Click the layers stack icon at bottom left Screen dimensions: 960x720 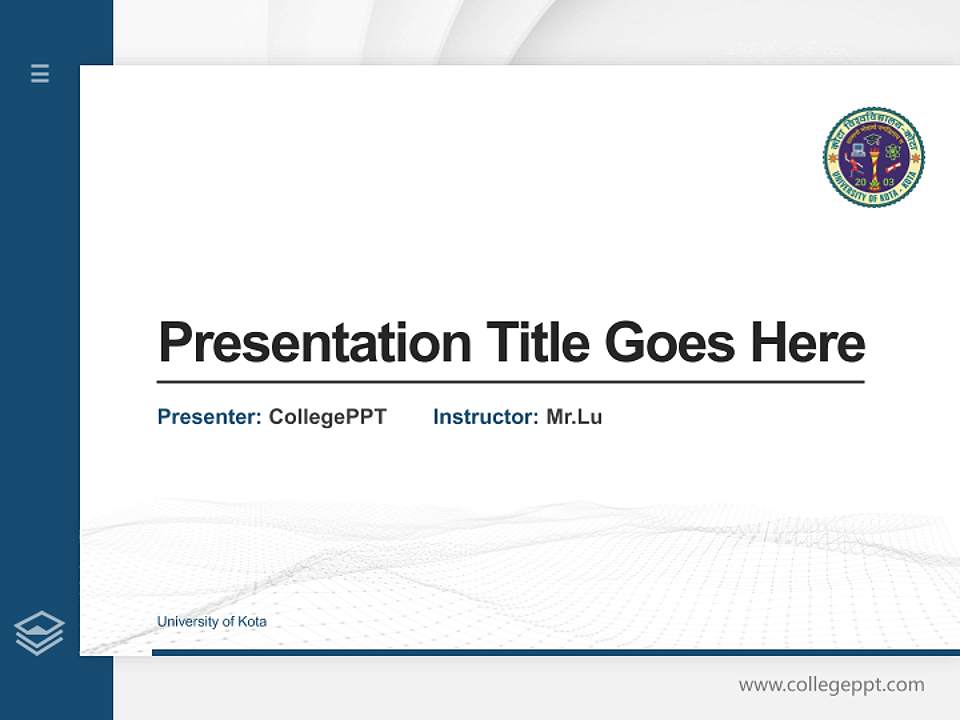(39, 630)
